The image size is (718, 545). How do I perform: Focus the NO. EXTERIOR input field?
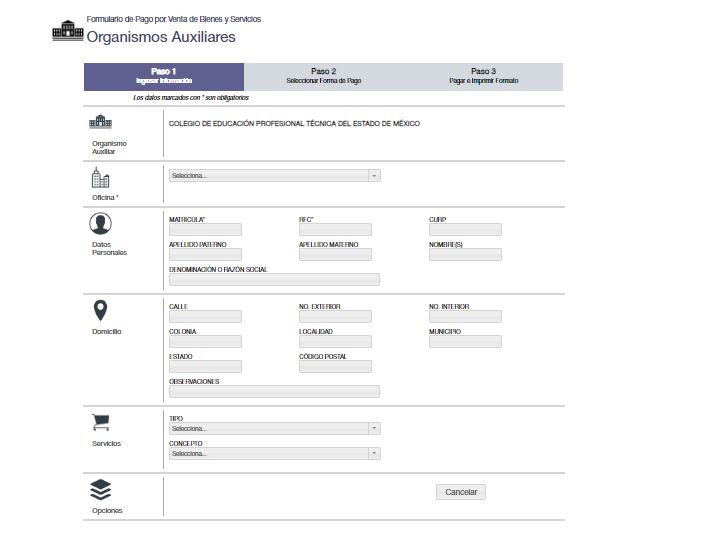[335, 316]
